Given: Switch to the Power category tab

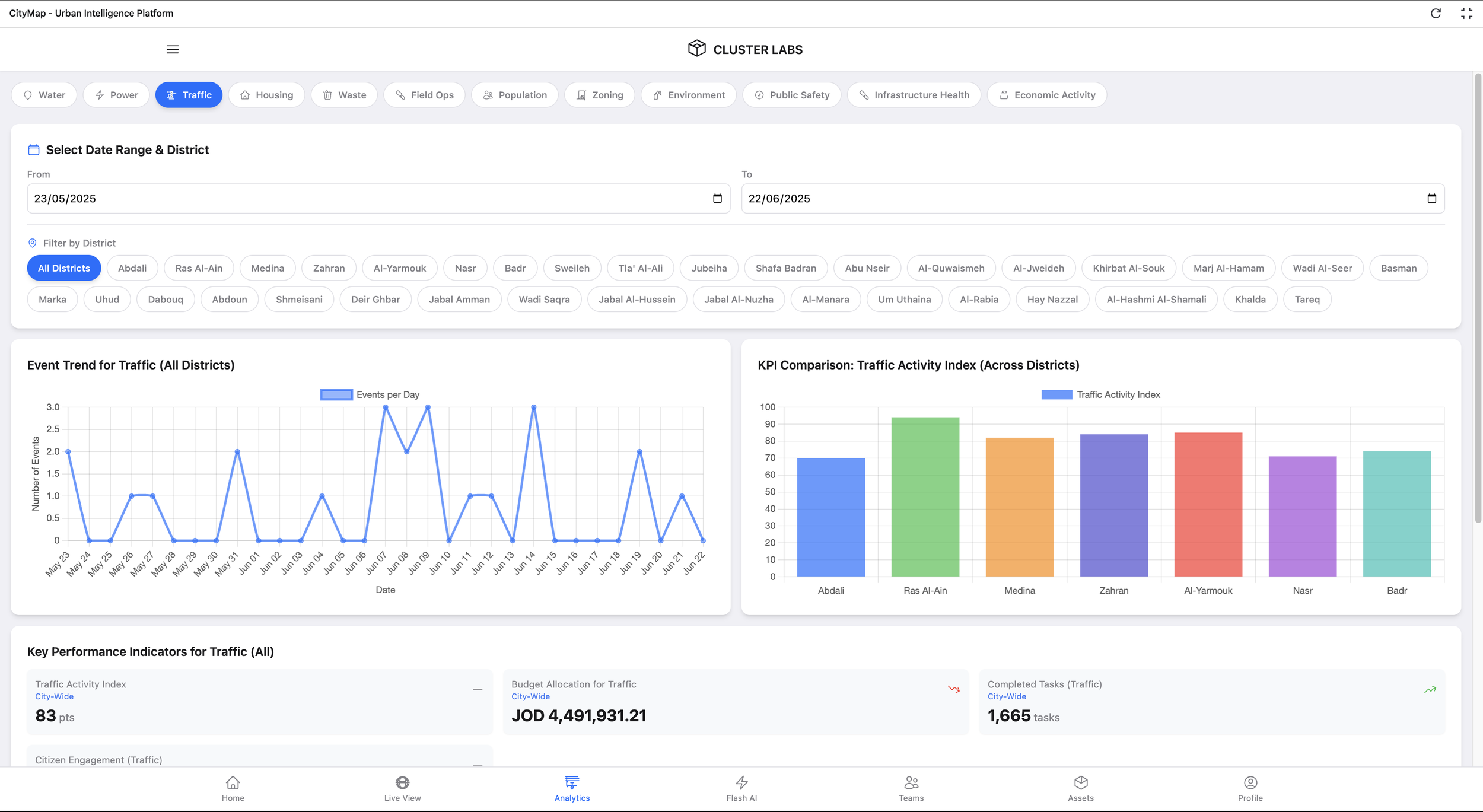Looking at the screenshot, I should (x=116, y=95).
